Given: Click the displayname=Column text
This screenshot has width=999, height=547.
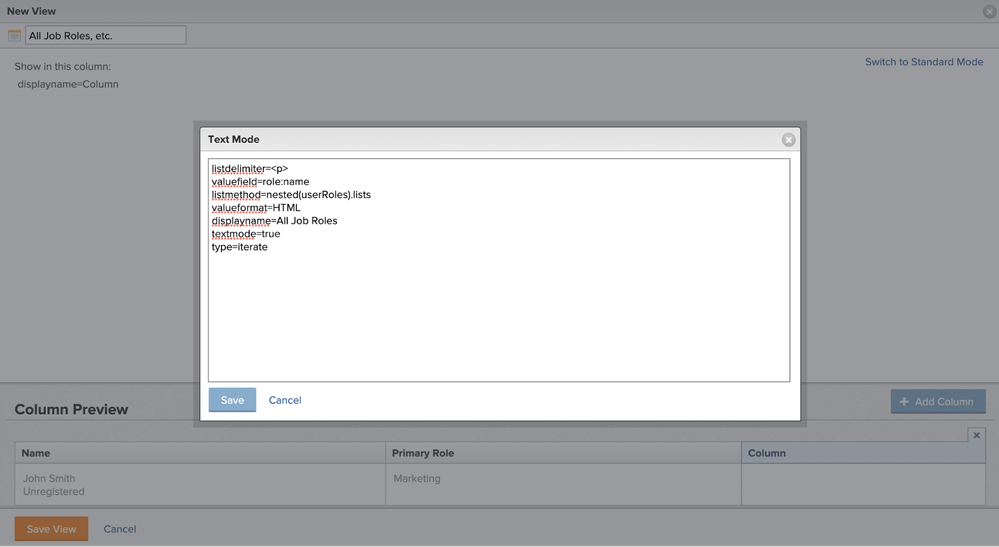Looking at the screenshot, I should pos(68,84).
